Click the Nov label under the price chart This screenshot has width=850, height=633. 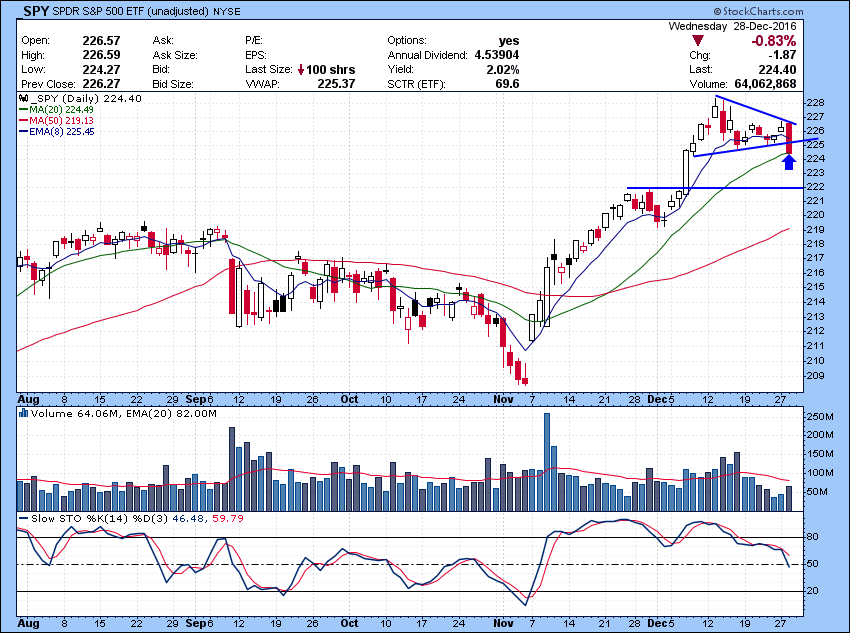[504, 399]
